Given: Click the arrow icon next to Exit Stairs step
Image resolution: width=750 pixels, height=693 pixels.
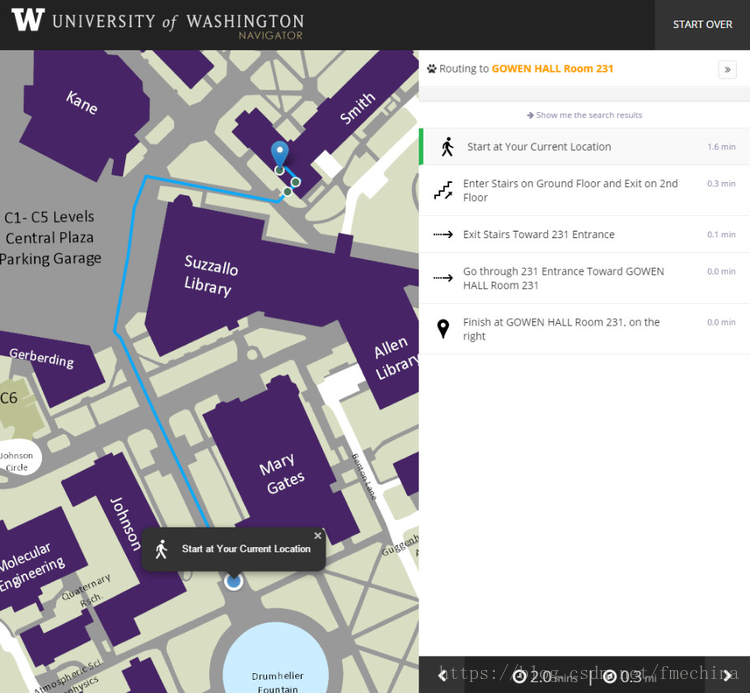Looking at the screenshot, I should (x=443, y=234).
